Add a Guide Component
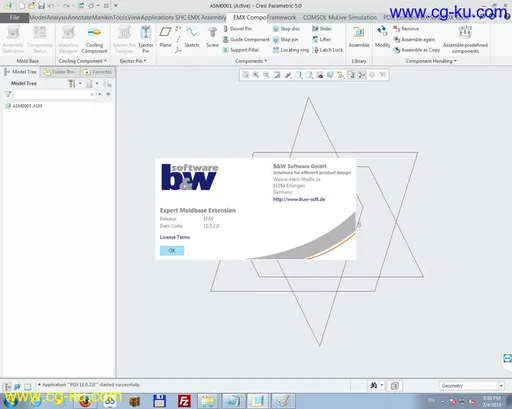The width and height of the screenshot is (512, 409). (246, 39)
